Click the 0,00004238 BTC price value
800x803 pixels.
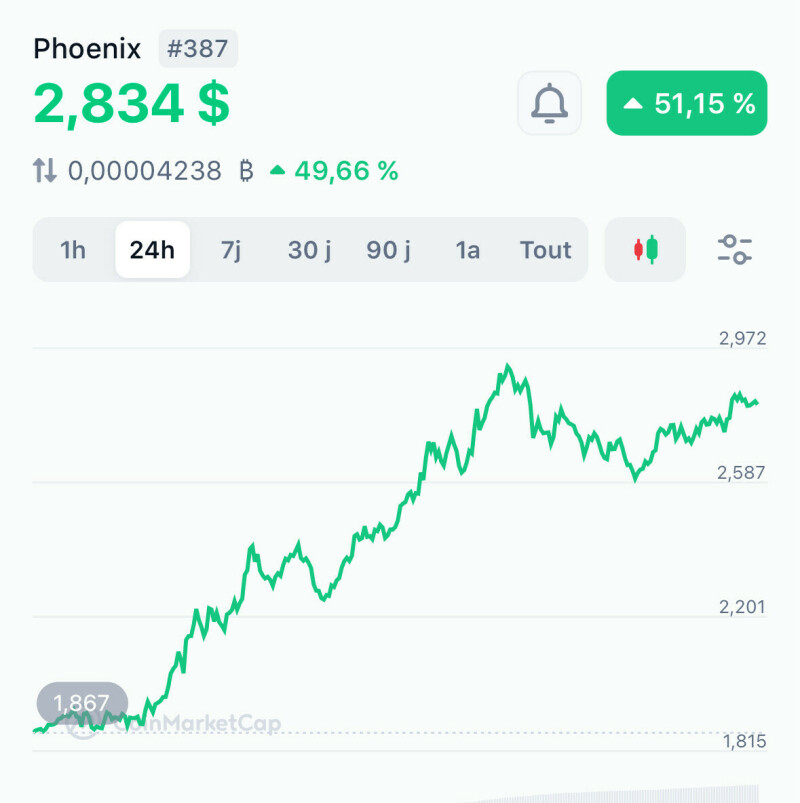pos(144,171)
